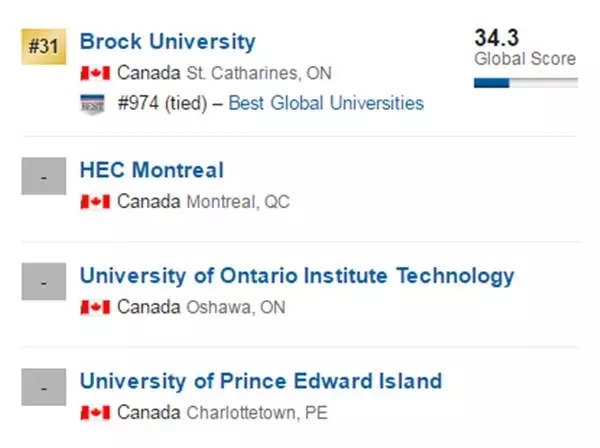Click the 34.3 global score number
The height and width of the screenshot is (448, 600).
pyautogui.click(x=497, y=38)
